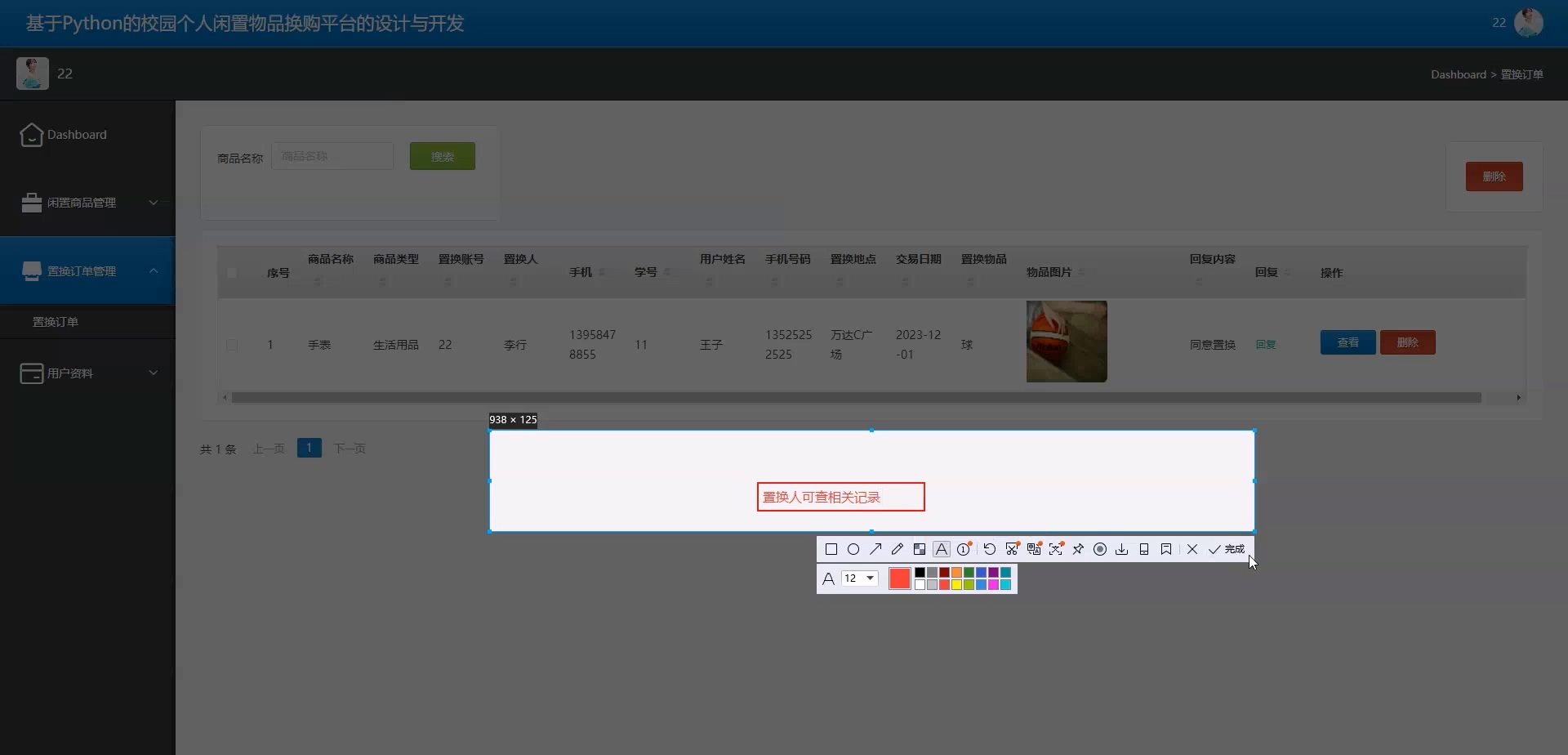Click the 置换人可查相关记录 text annotation box
This screenshot has width=1568, height=755.
point(840,497)
